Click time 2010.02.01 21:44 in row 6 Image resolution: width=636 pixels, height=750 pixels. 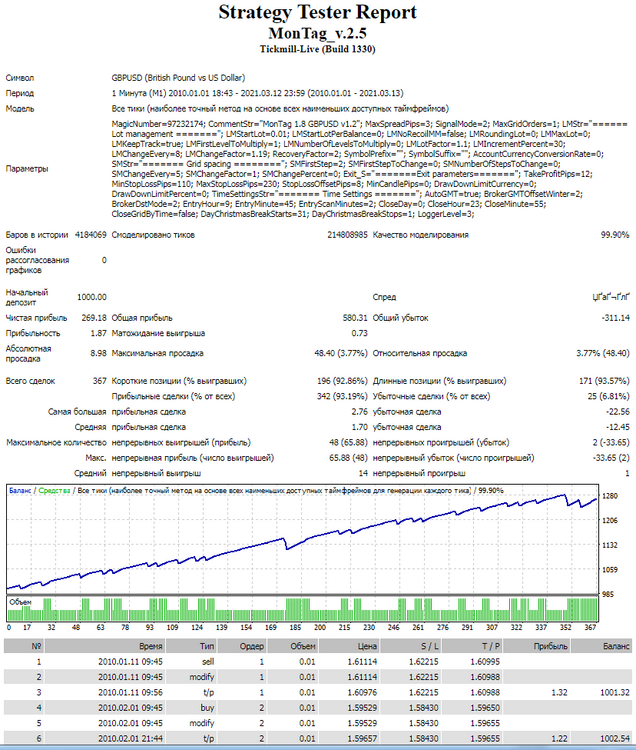(x=130, y=738)
